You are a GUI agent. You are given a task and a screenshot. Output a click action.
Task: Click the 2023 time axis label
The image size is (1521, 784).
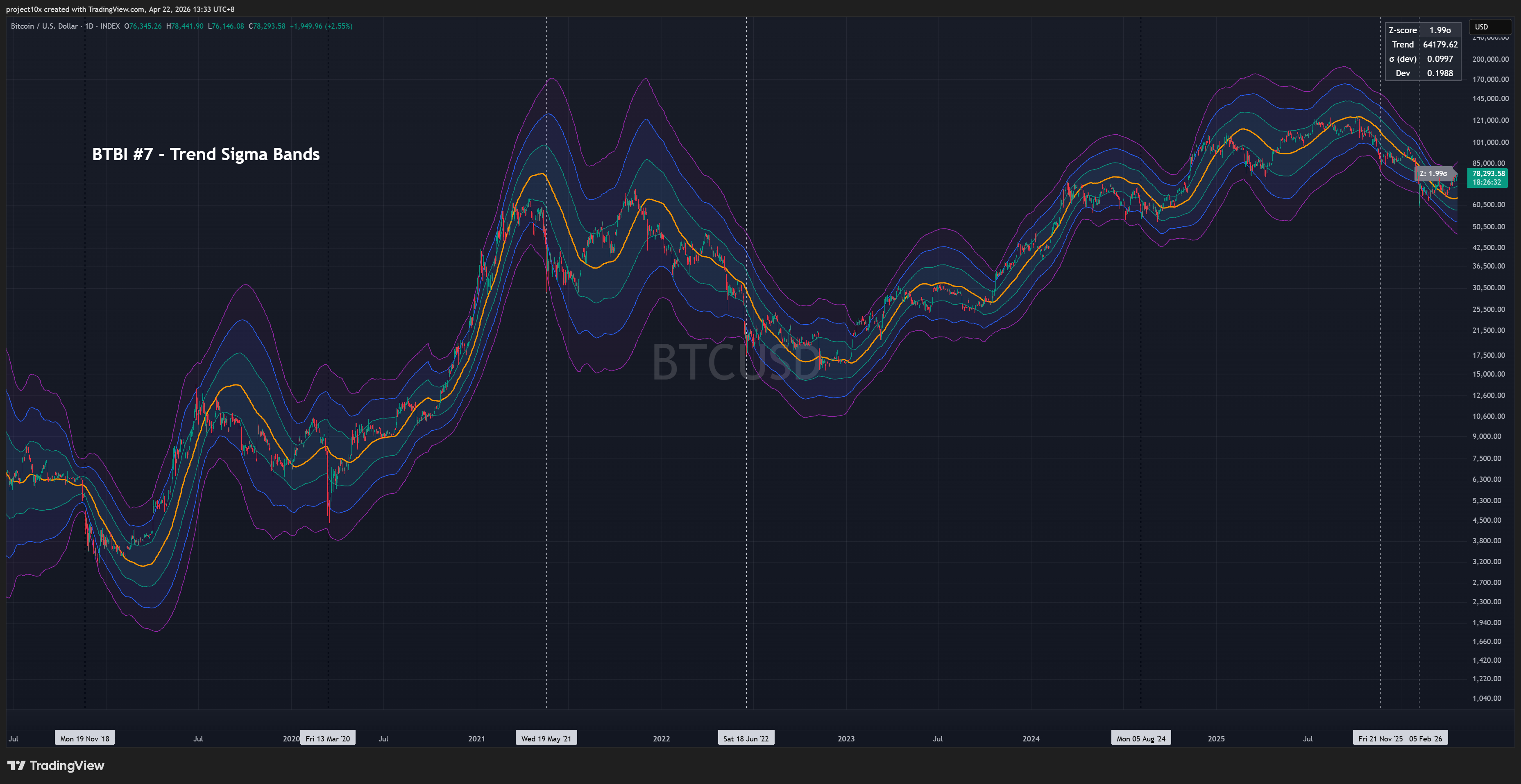pyautogui.click(x=846, y=739)
